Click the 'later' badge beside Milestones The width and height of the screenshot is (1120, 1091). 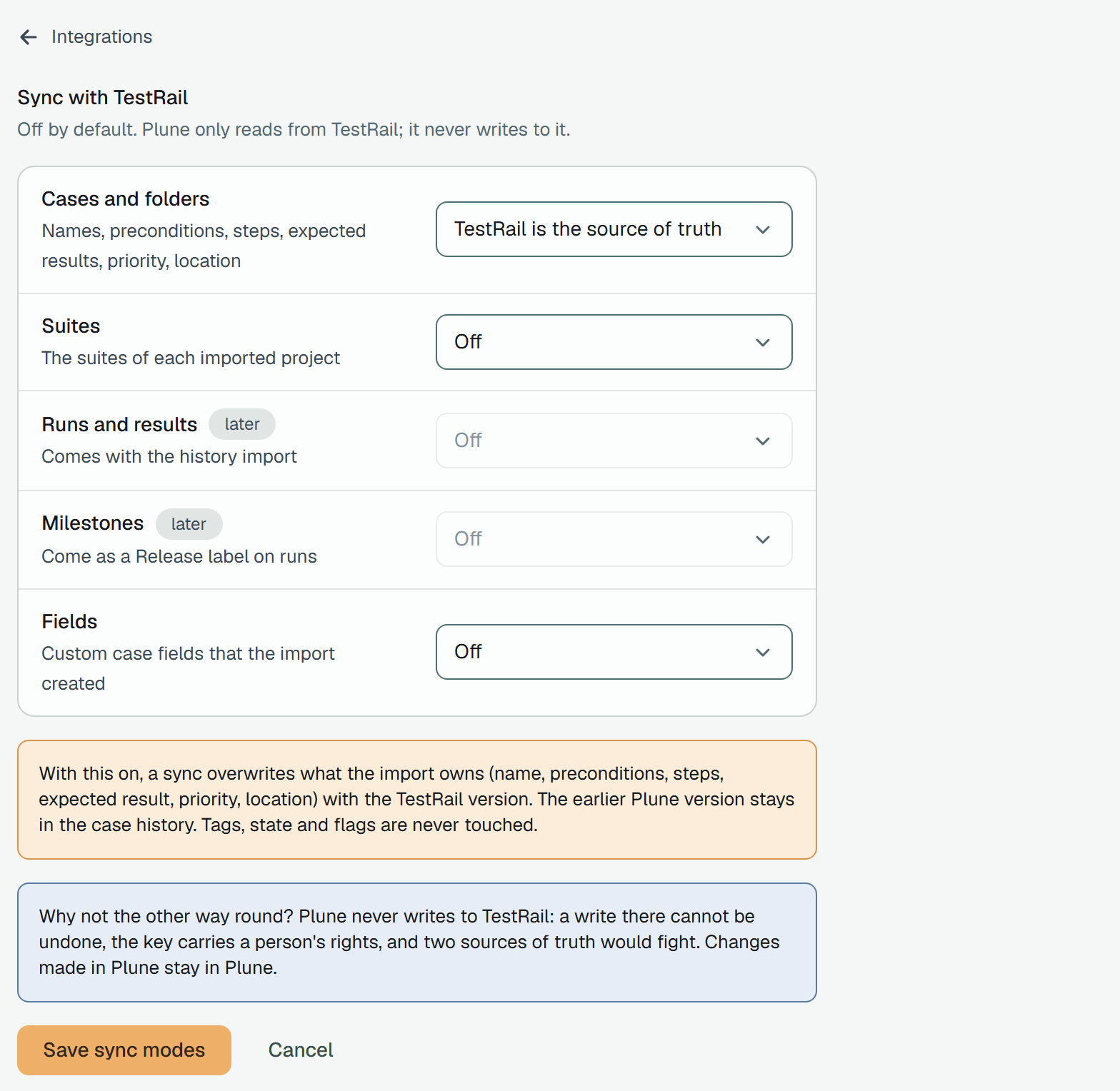(189, 524)
